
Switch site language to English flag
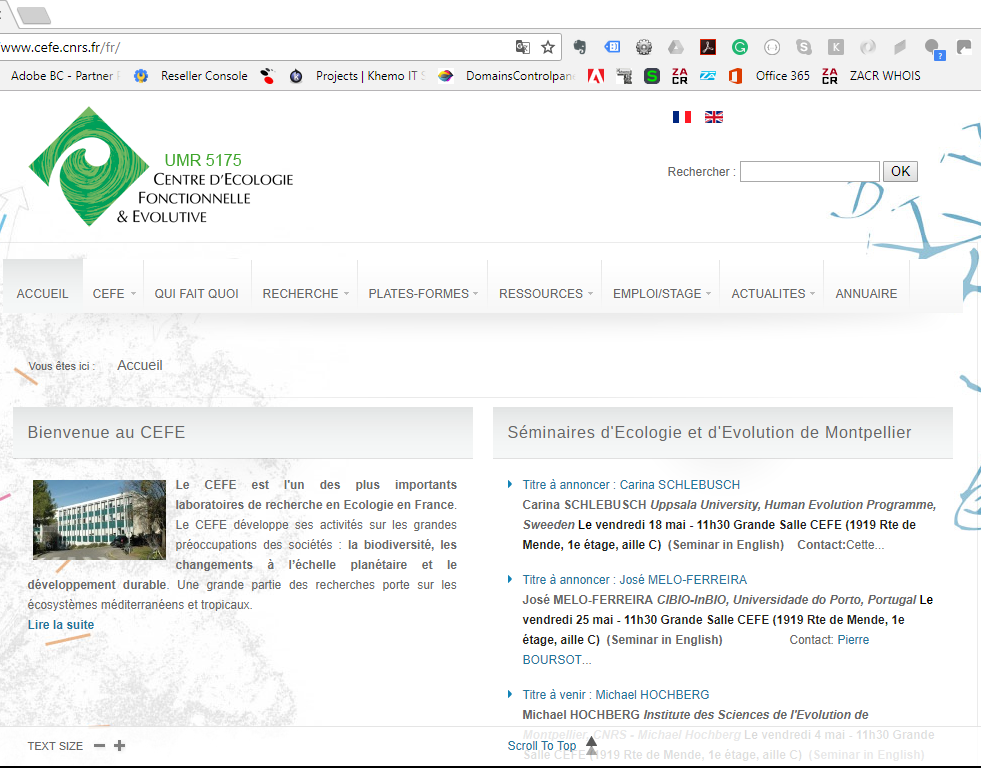pyautogui.click(x=714, y=117)
